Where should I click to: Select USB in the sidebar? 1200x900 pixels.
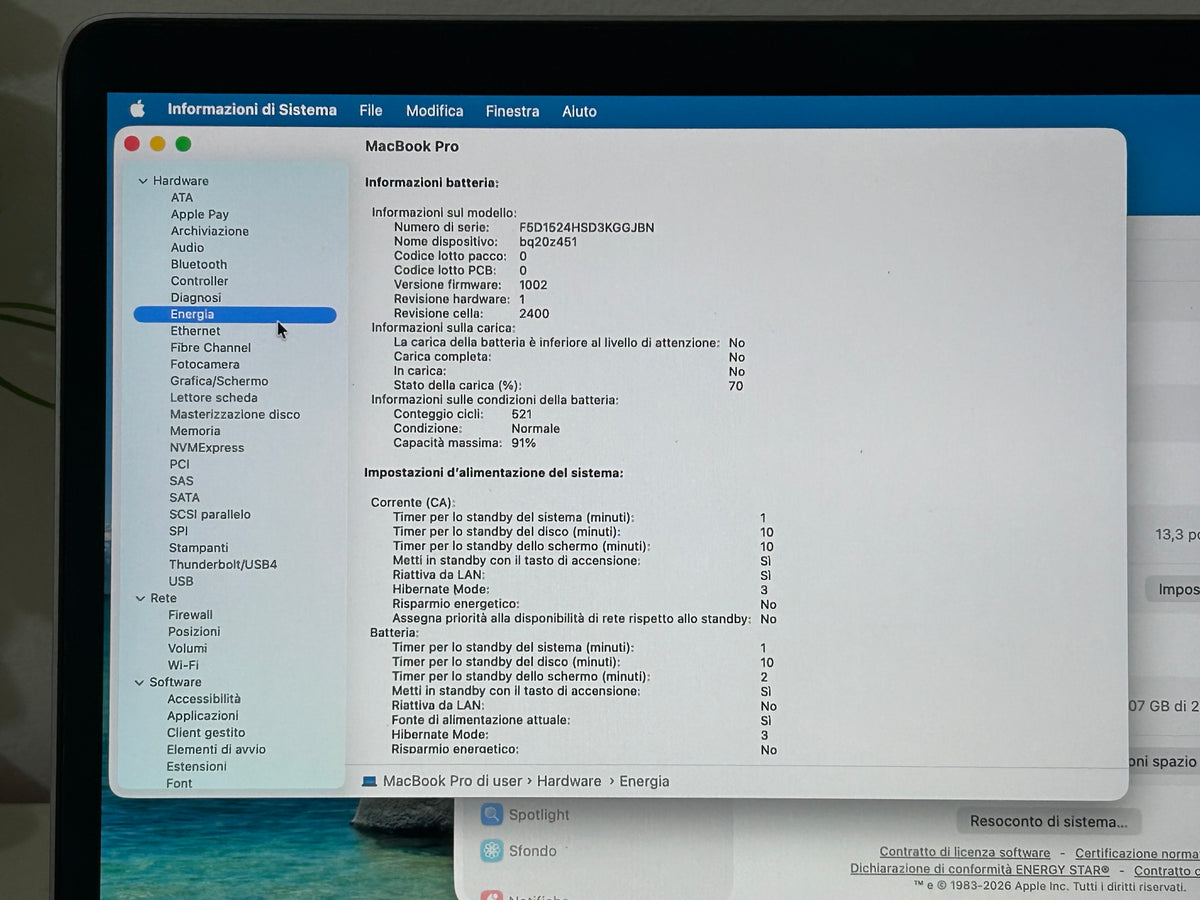click(x=181, y=582)
